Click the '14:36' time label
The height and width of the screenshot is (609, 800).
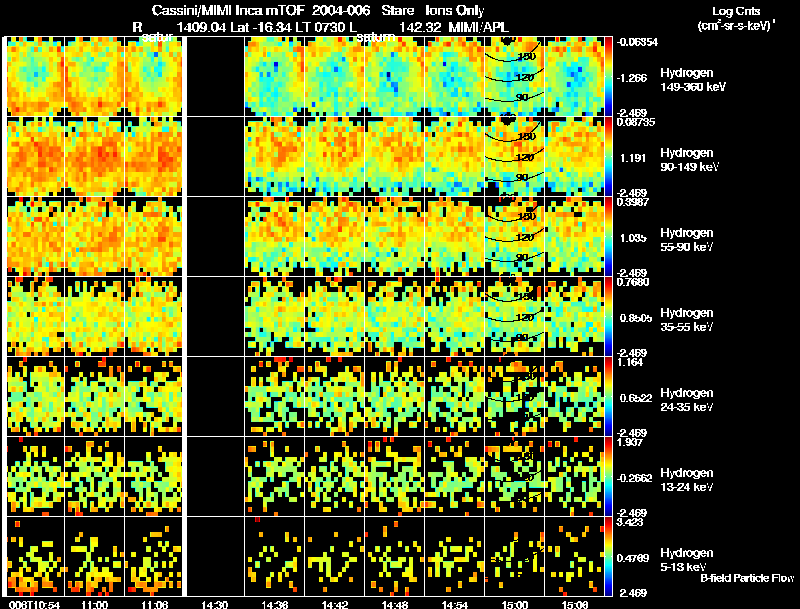pyautogui.click(x=274, y=605)
